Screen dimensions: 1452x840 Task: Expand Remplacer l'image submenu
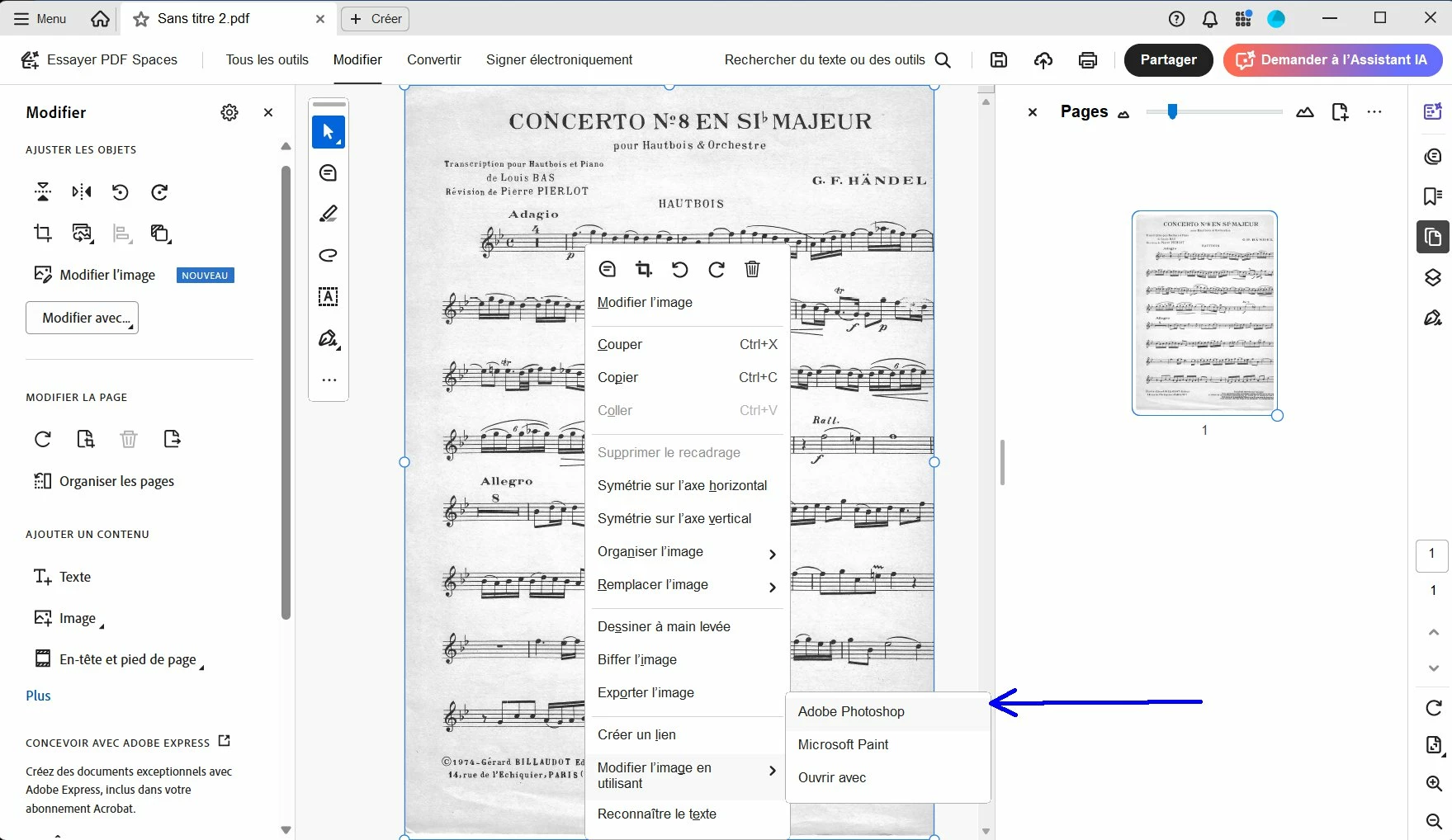click(687, 585)
